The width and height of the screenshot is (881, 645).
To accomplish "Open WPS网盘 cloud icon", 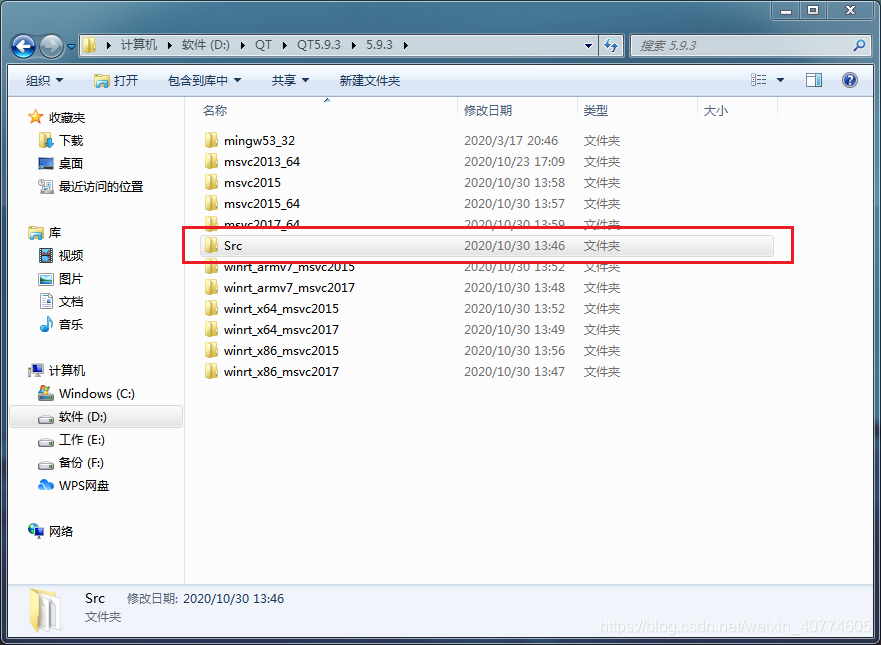I will [x=46, y=485].
